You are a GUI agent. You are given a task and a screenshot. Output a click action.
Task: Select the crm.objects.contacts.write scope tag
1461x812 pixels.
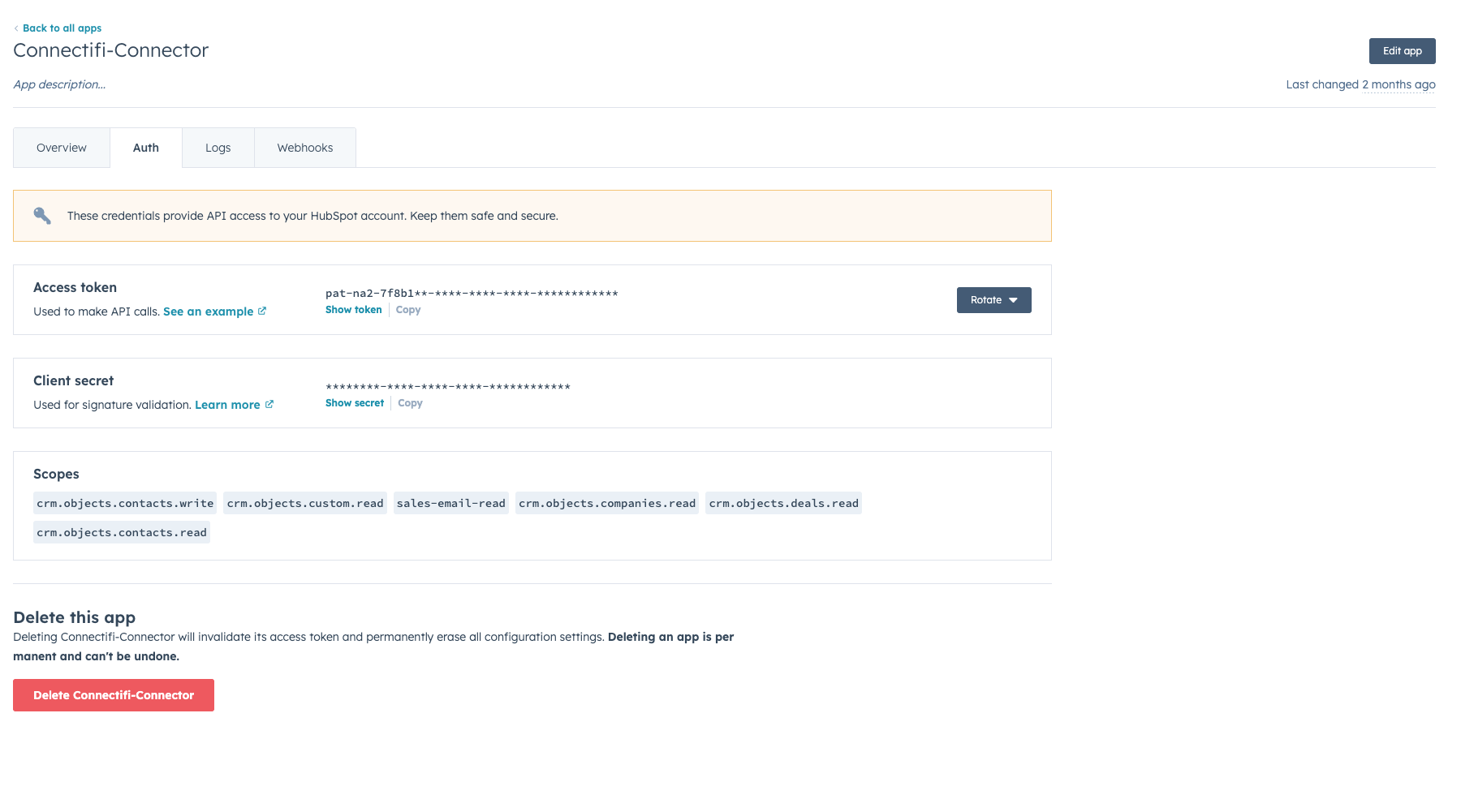125,504
